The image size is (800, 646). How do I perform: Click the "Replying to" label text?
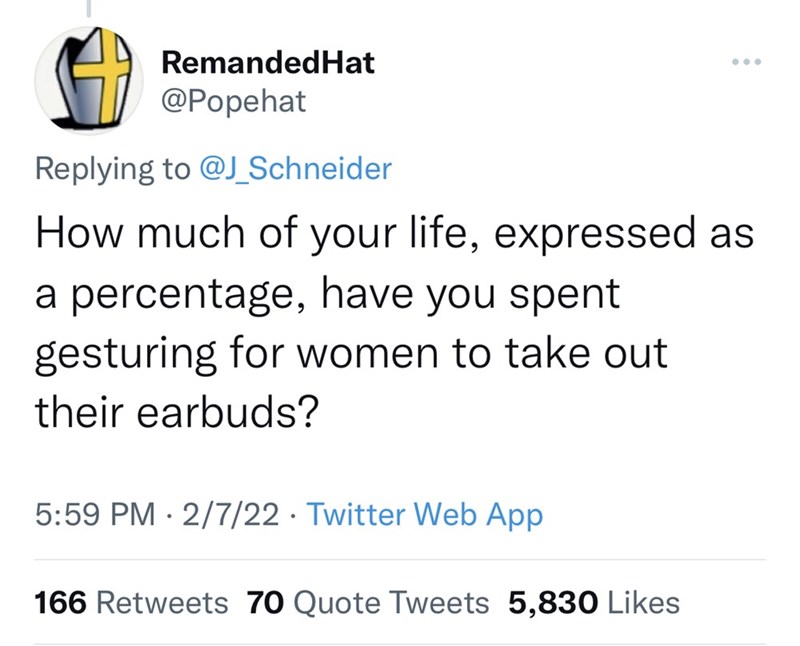(110, 169)
